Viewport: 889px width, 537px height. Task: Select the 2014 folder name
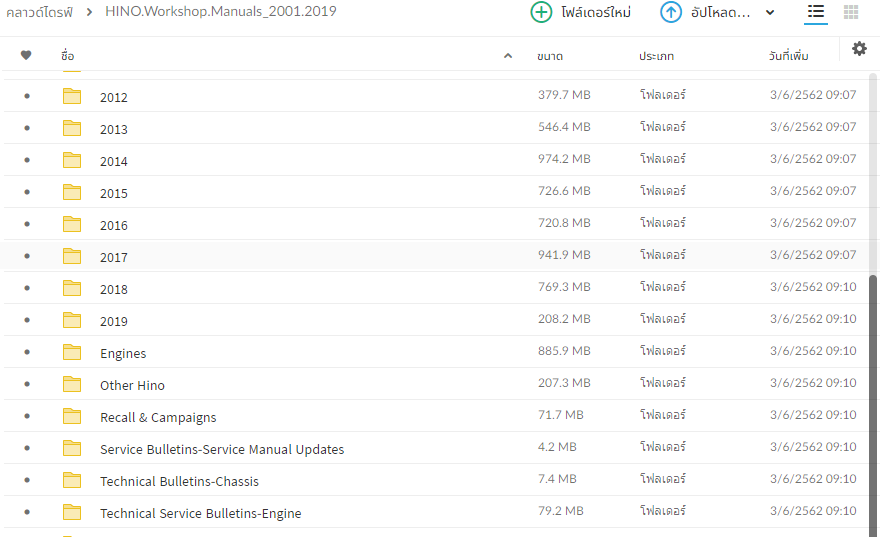pyautogui.click(x=114, y=162)
